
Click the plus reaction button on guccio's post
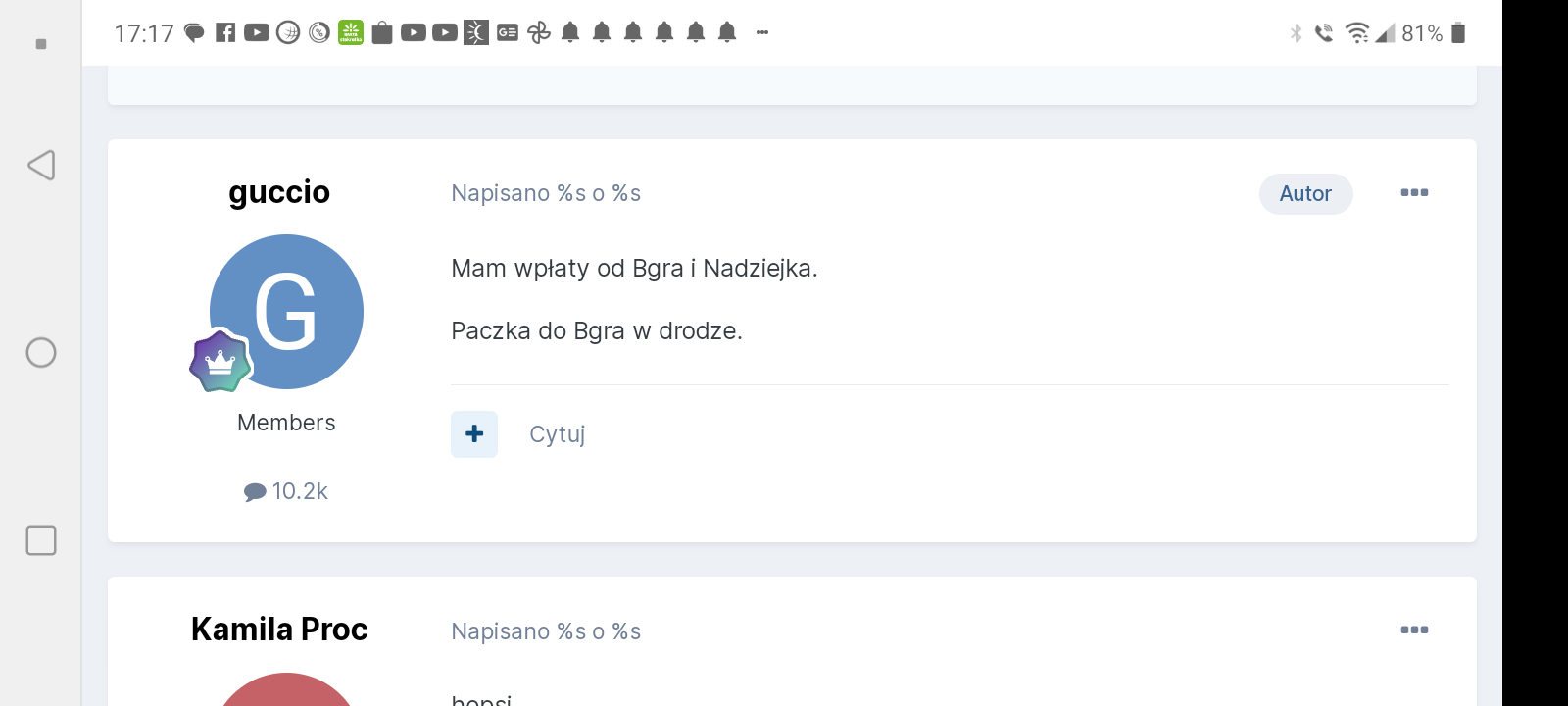point(474,434)
